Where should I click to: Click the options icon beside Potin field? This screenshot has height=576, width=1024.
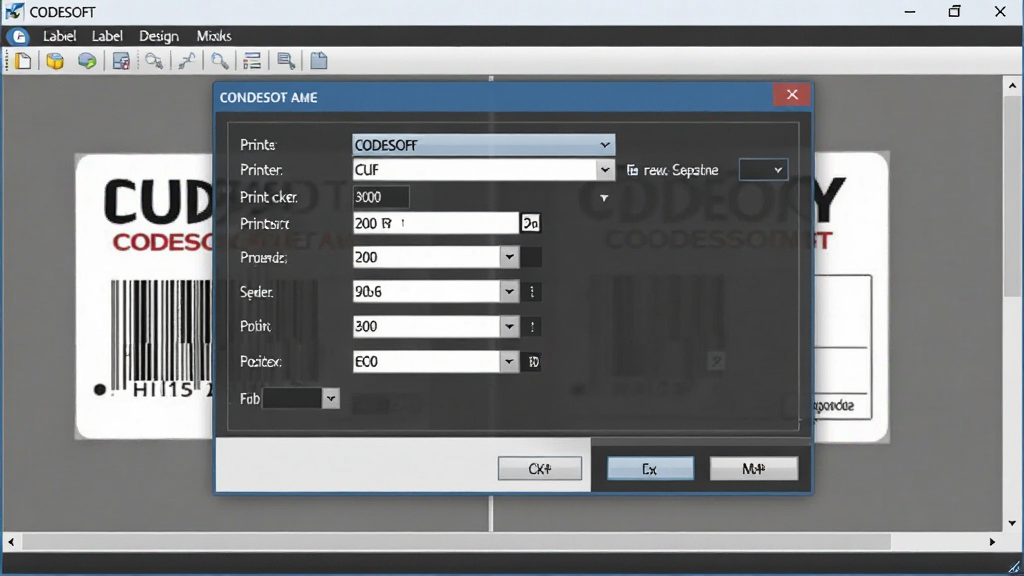[532, 327]
